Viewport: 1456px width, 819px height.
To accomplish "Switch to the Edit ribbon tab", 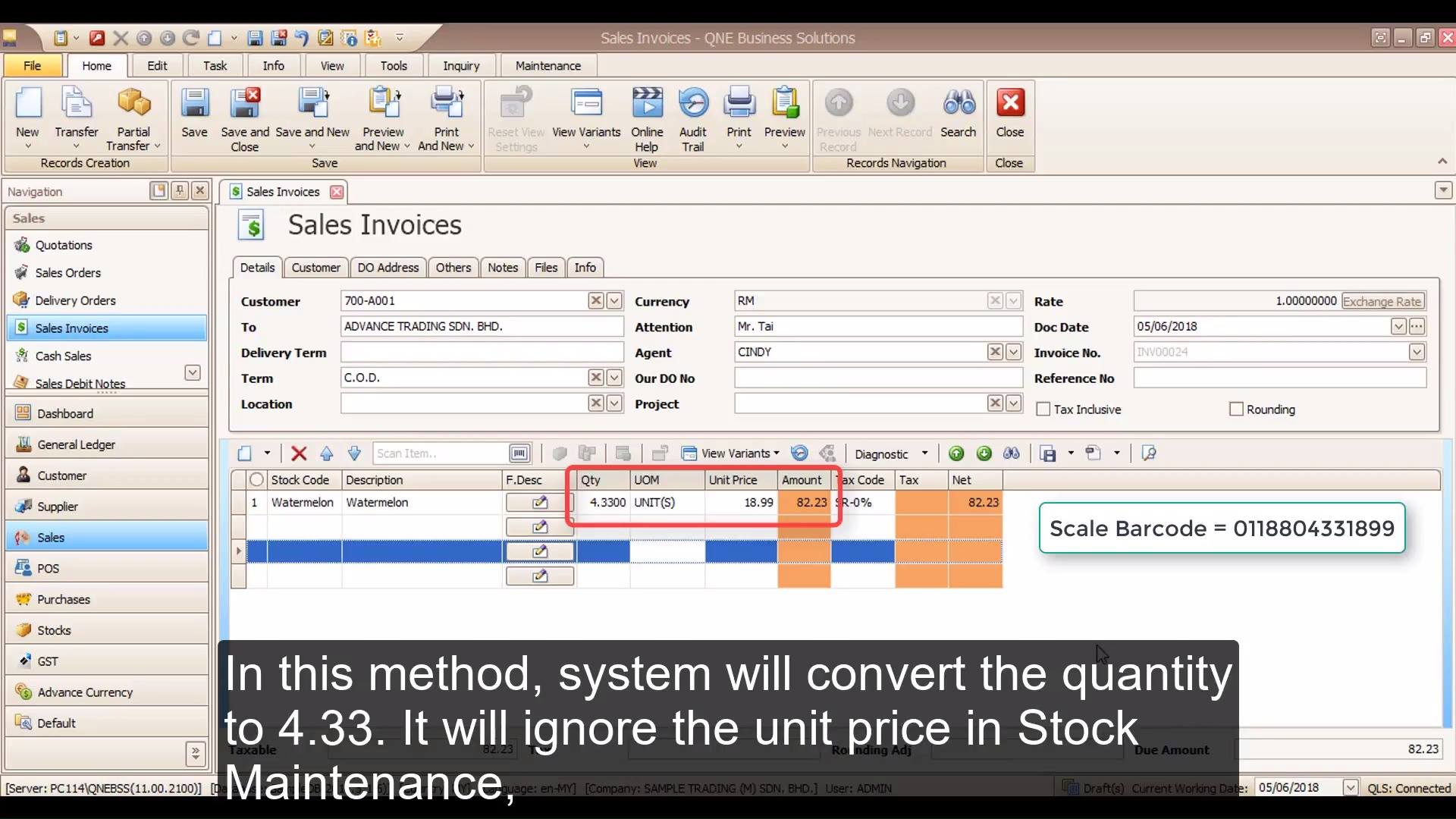I will 157,66.
